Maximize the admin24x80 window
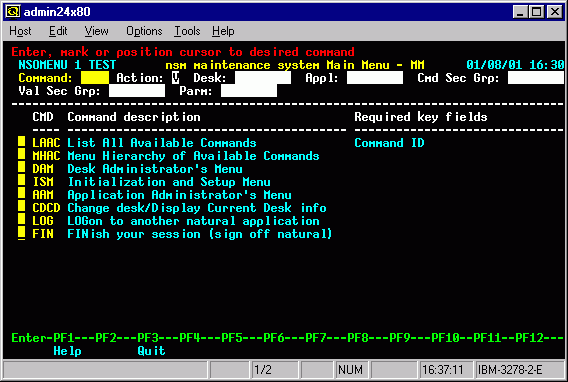The image size is (568, 382). 536,12
